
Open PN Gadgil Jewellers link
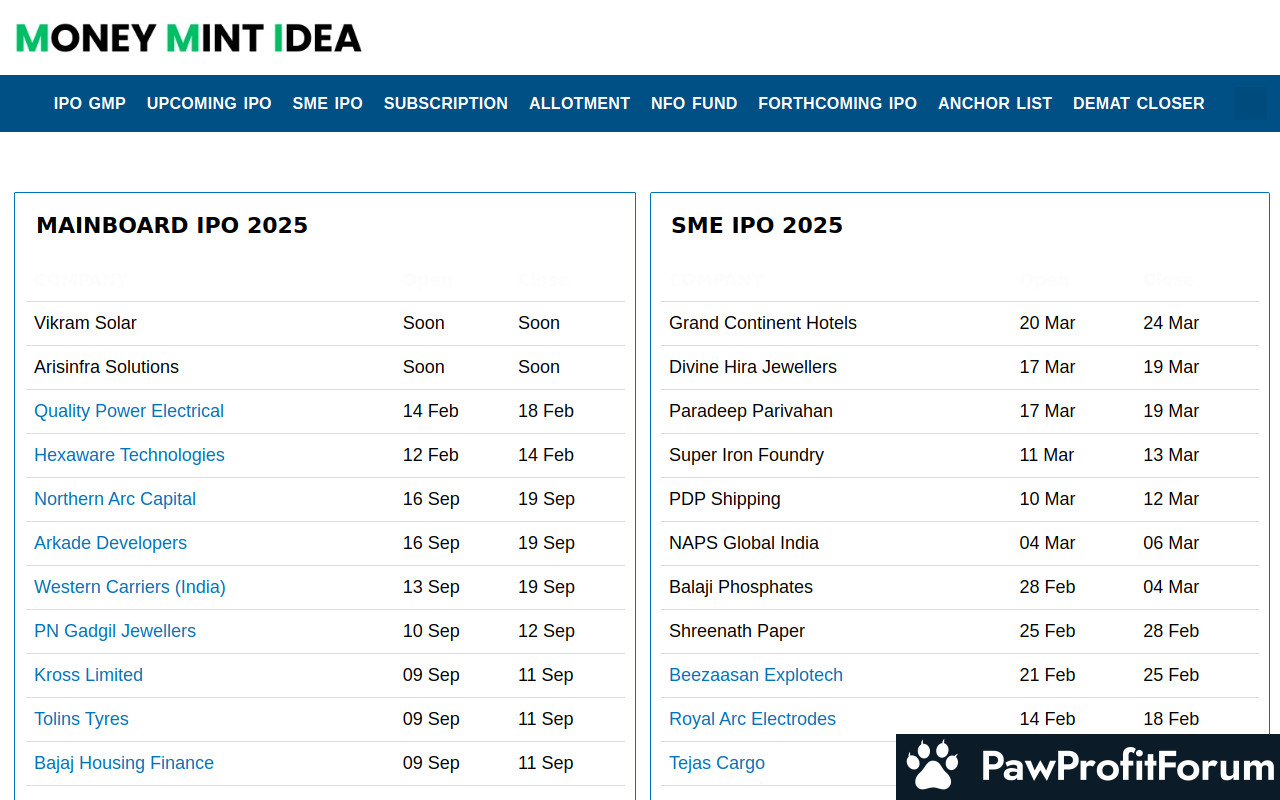pos(115,631)
